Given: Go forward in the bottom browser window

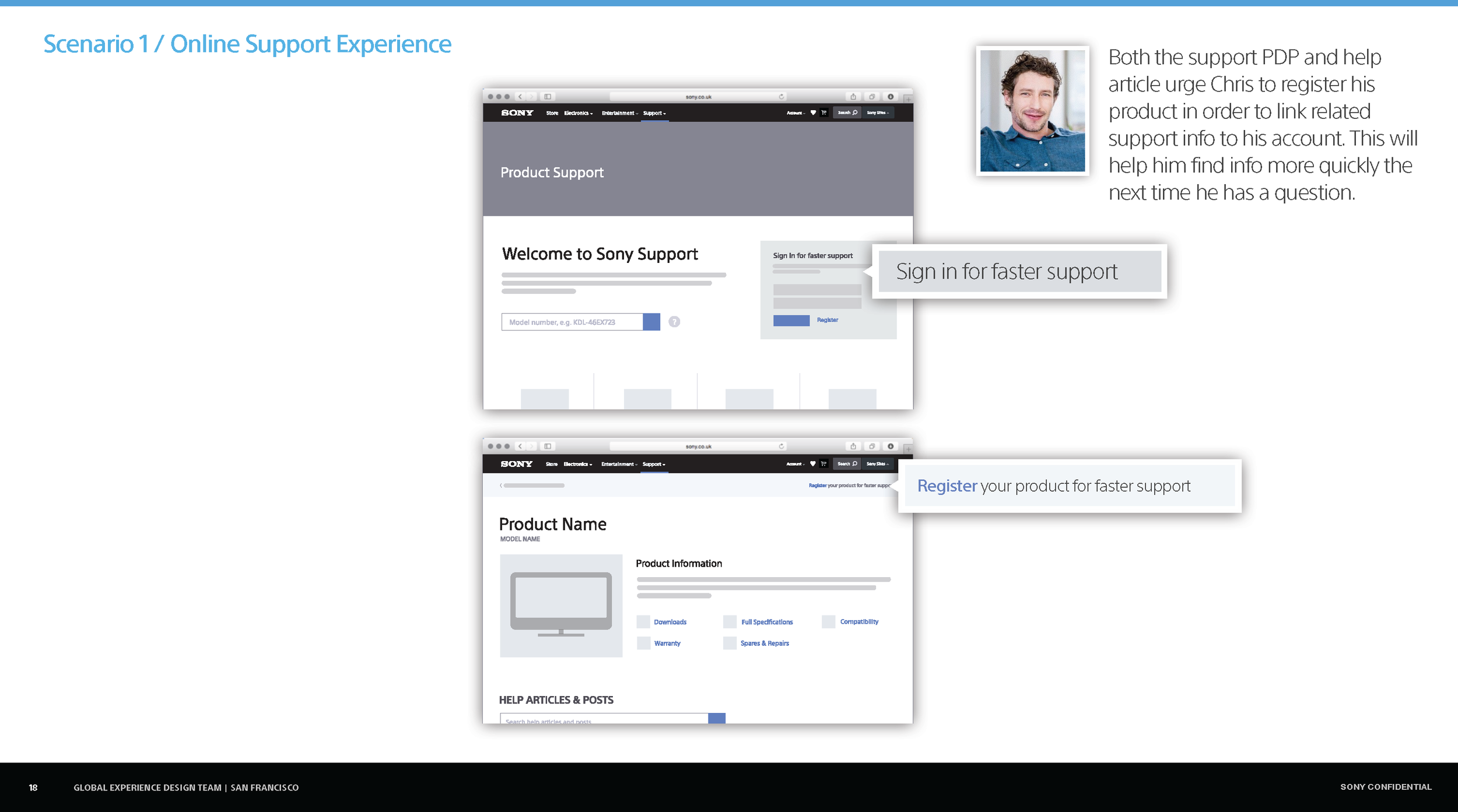Looking at the screenshot, I should pyautogui.click(x=531, y=447).
